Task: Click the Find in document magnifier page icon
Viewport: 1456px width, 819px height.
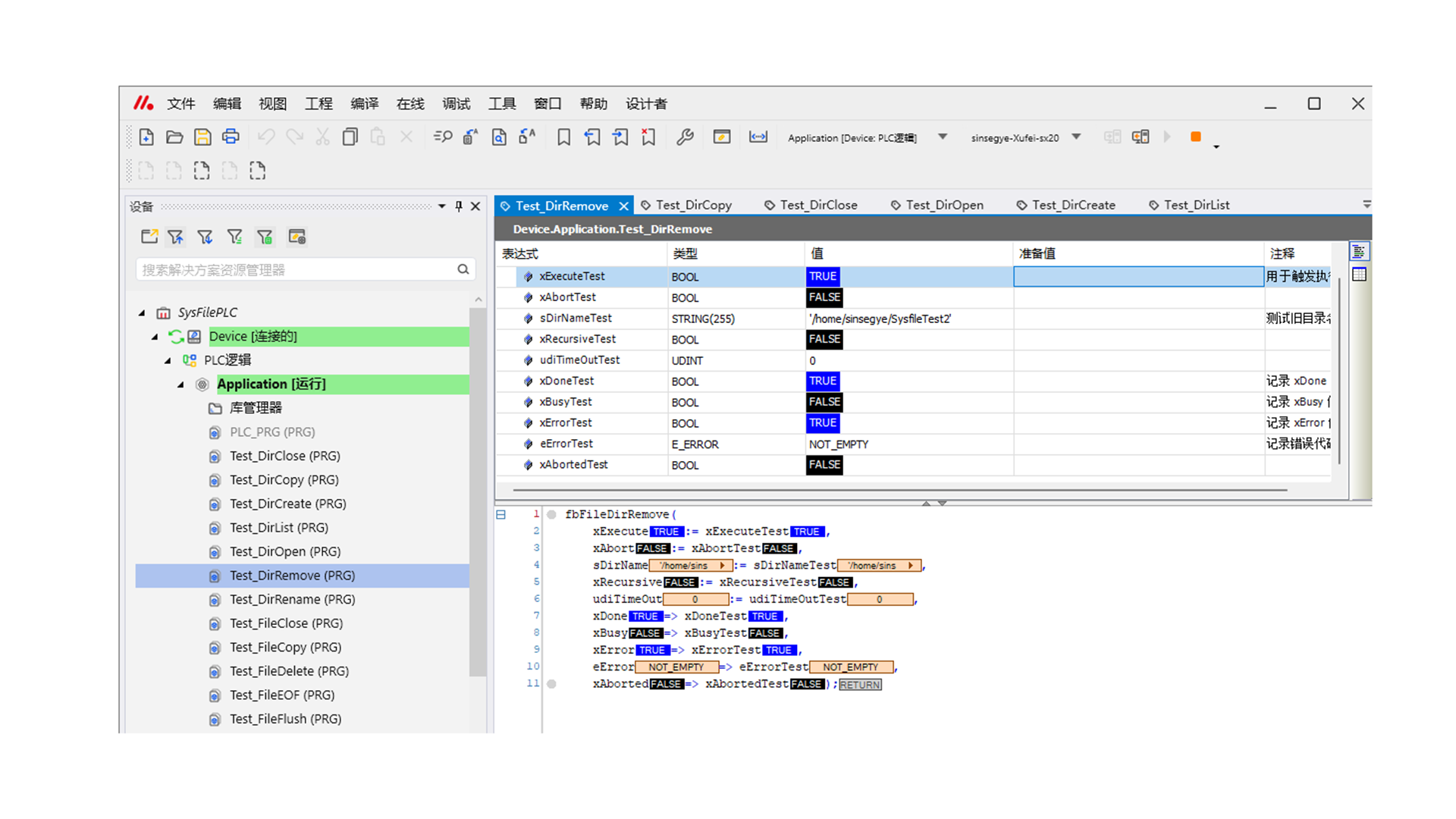Action: click(x=499, y=137)
